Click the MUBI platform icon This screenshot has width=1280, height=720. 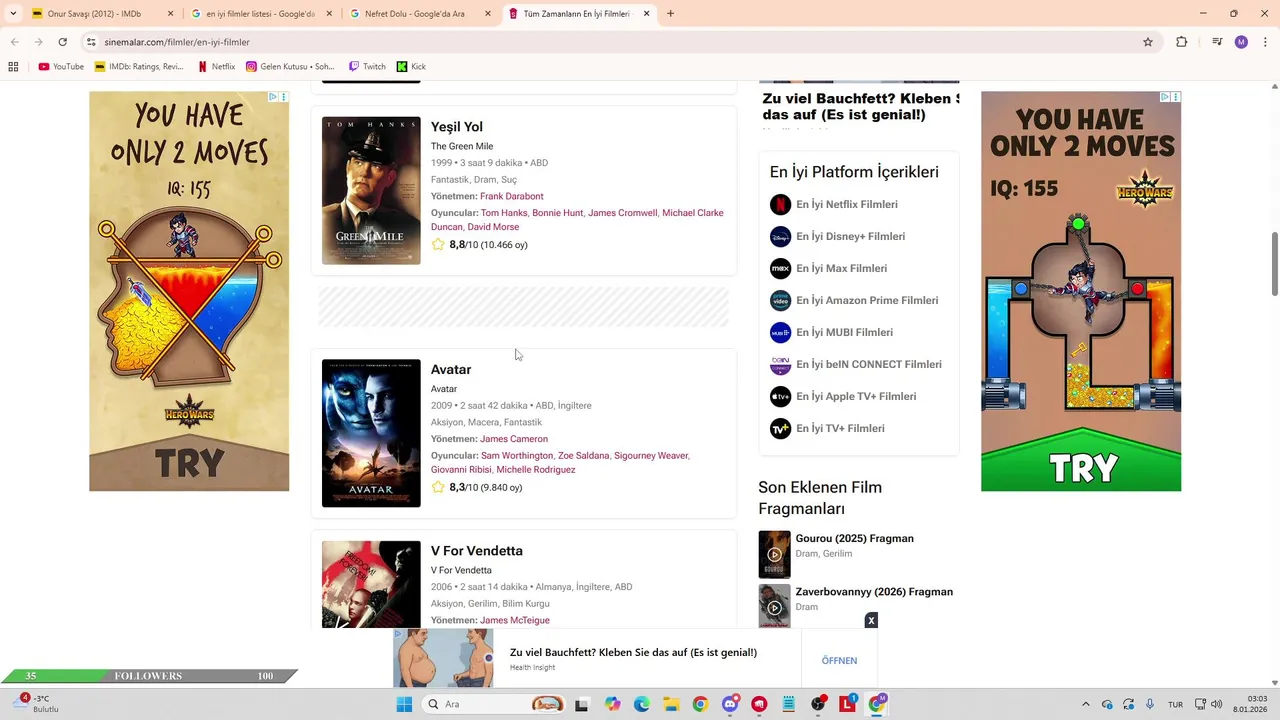780,332
